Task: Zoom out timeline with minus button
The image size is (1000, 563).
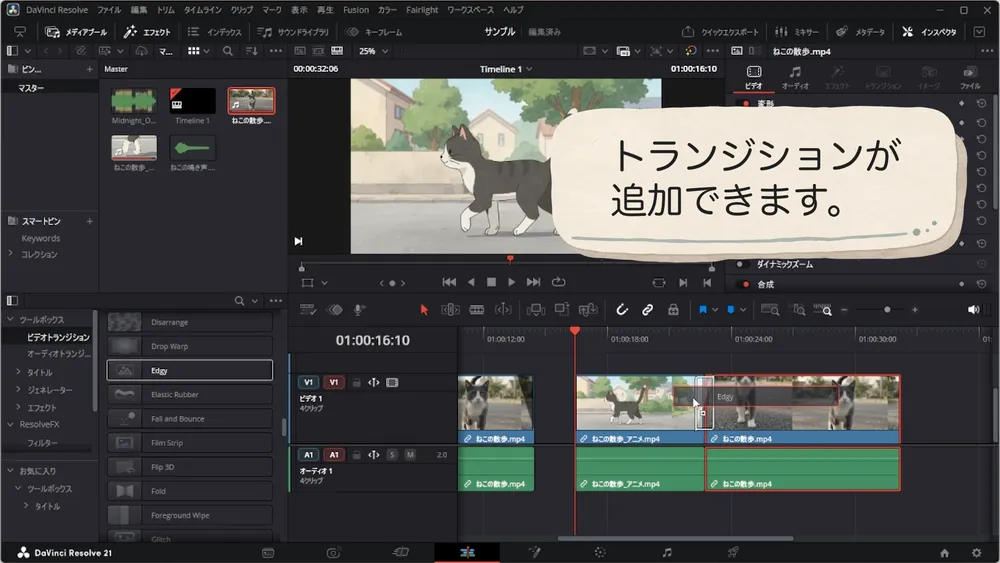Action: 844,310
